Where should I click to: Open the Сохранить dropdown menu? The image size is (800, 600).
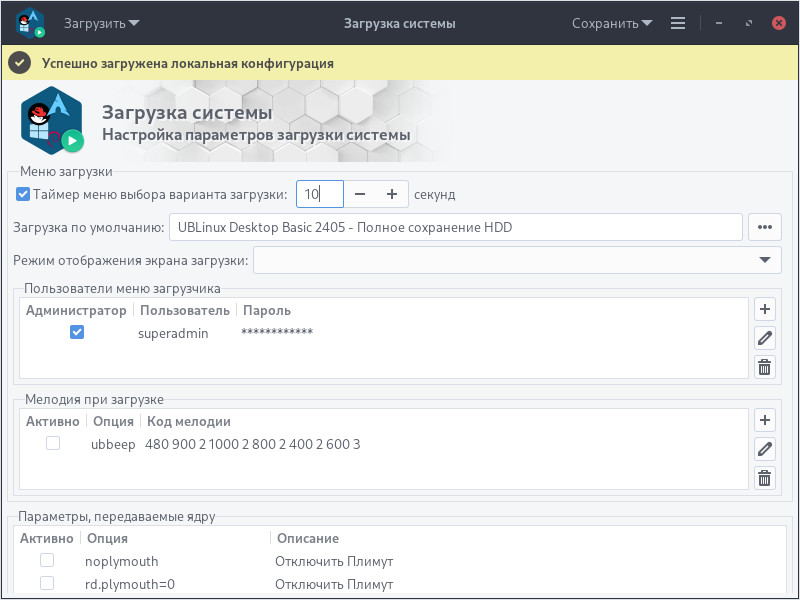point(612,23)
